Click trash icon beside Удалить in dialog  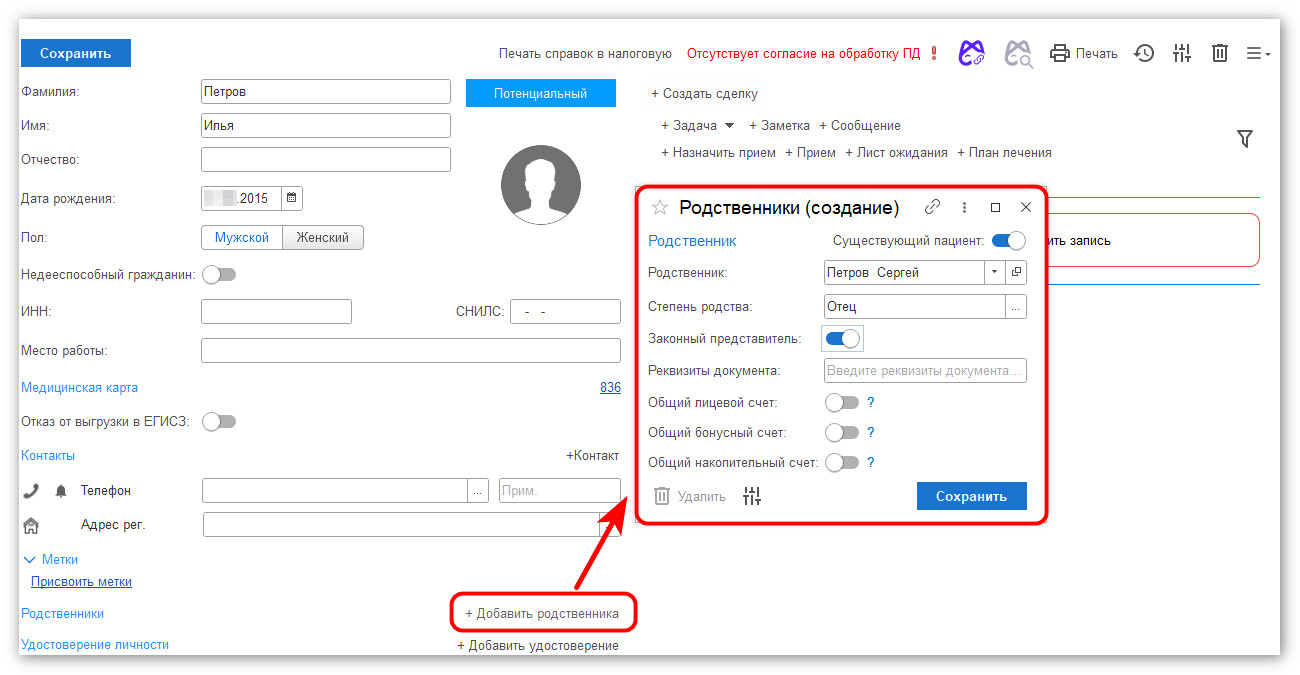pyautogui.click(x=661, y=496)
